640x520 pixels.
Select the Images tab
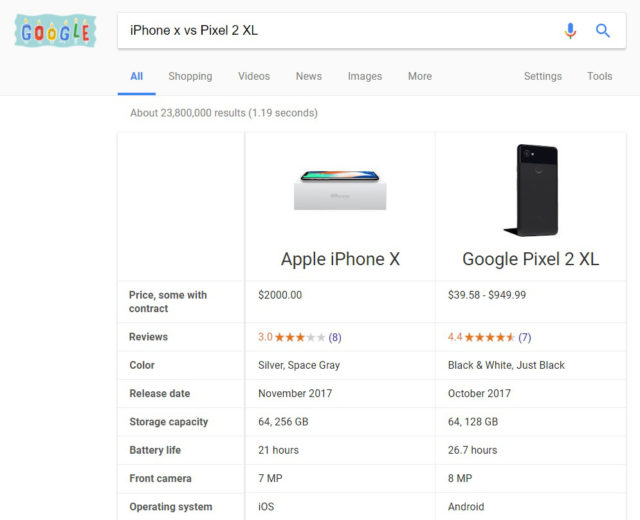(365, 76)
